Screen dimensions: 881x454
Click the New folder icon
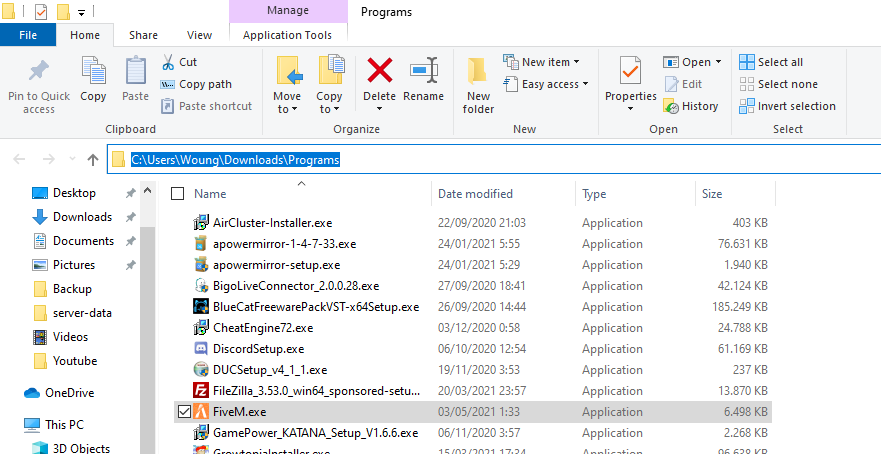coord(478,72)
